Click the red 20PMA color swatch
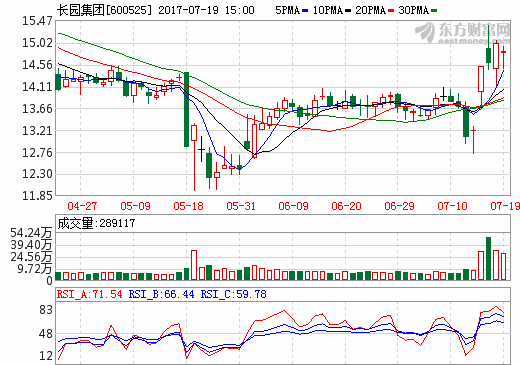The width and height of the screenshot is (520, 365). [391, 11]
